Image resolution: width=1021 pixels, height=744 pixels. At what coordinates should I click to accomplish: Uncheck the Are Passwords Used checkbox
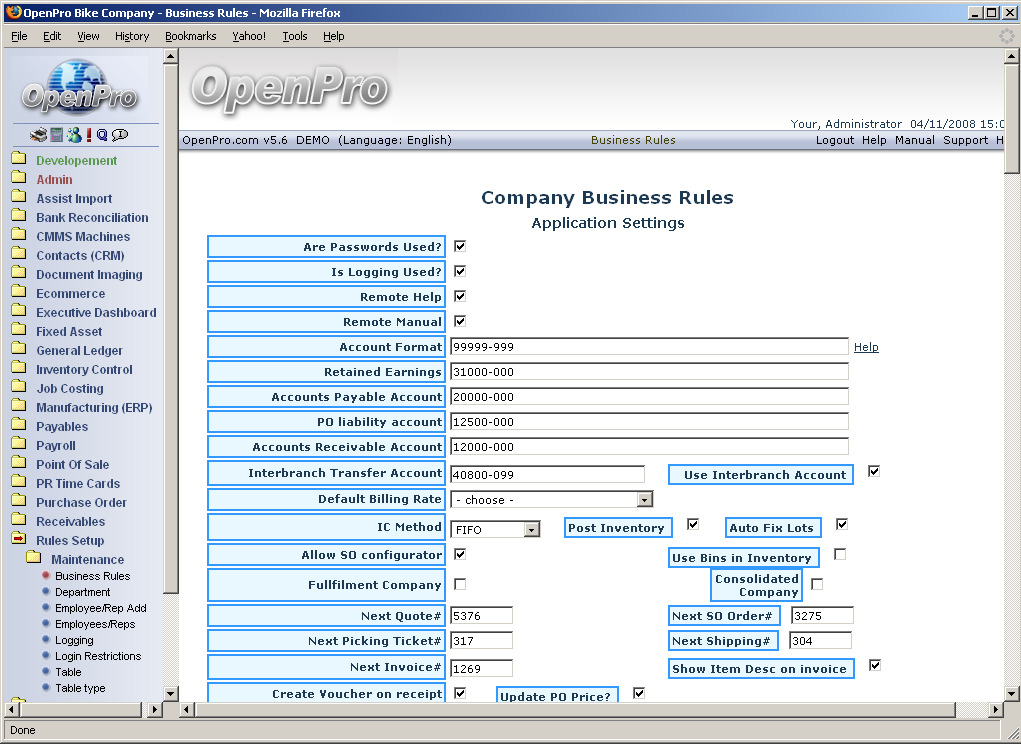click(x=460, y=246)
